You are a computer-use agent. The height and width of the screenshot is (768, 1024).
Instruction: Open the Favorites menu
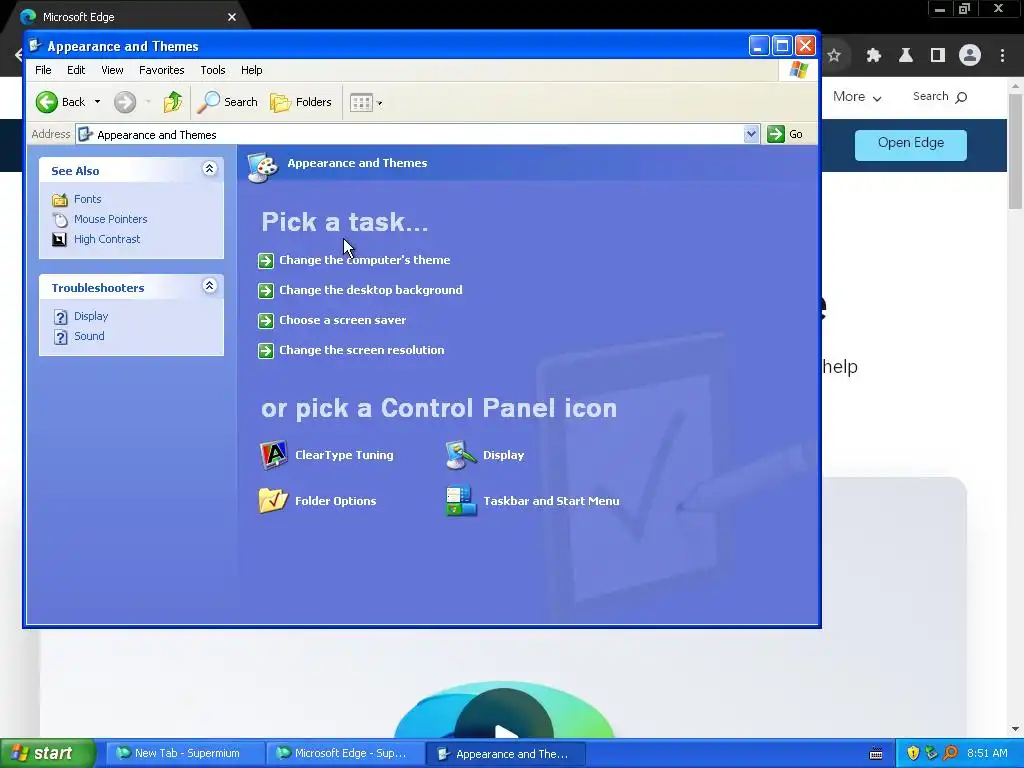(x=161, y=70)
